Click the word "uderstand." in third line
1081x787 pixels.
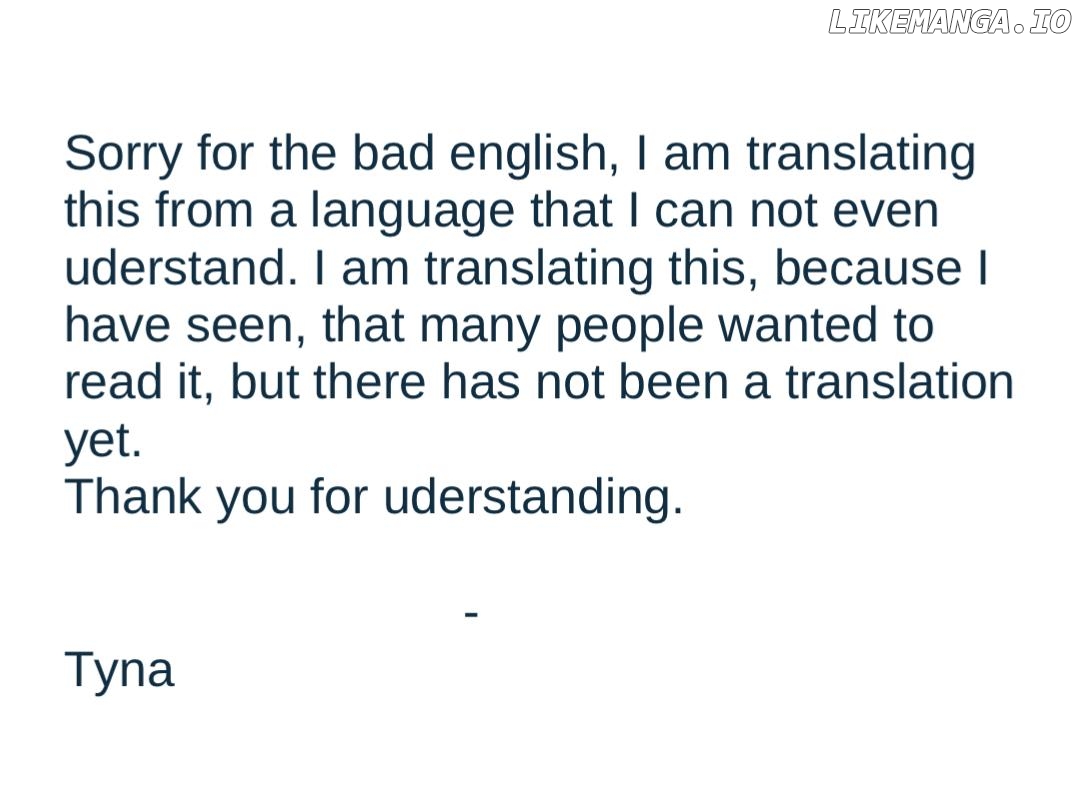coord(181,268)
